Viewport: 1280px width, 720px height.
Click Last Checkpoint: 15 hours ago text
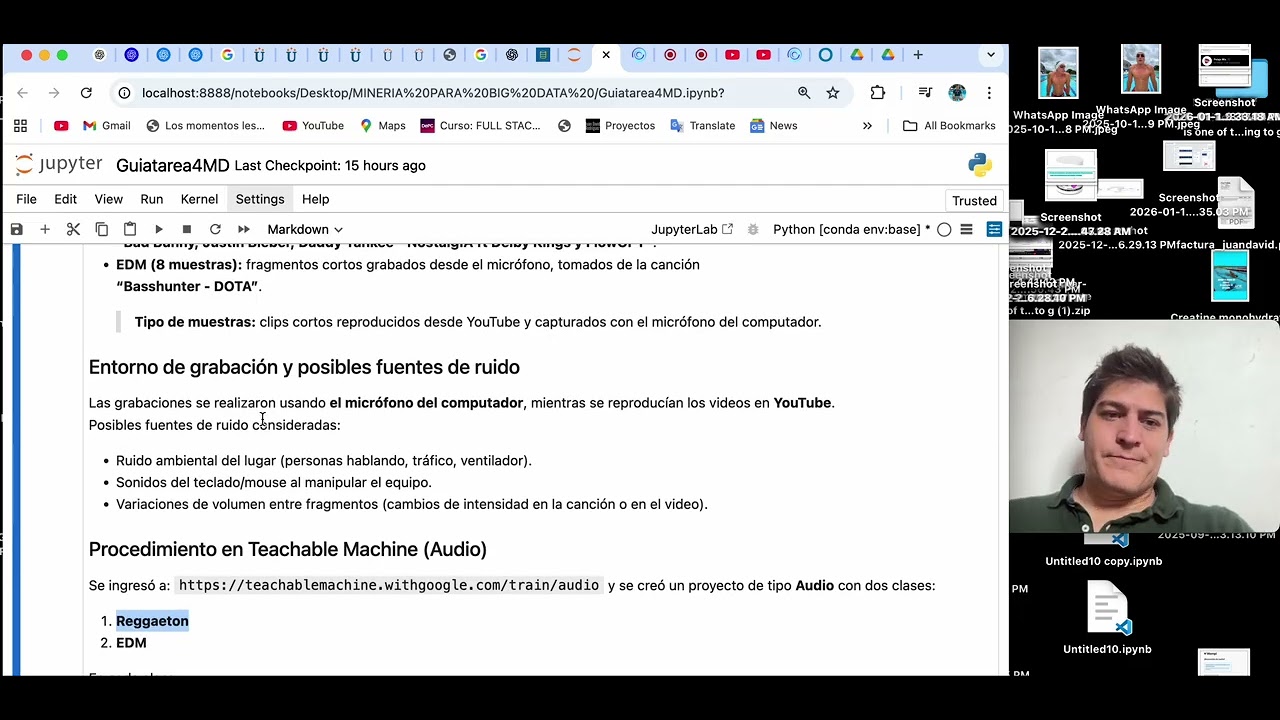(x=330, y=165)
